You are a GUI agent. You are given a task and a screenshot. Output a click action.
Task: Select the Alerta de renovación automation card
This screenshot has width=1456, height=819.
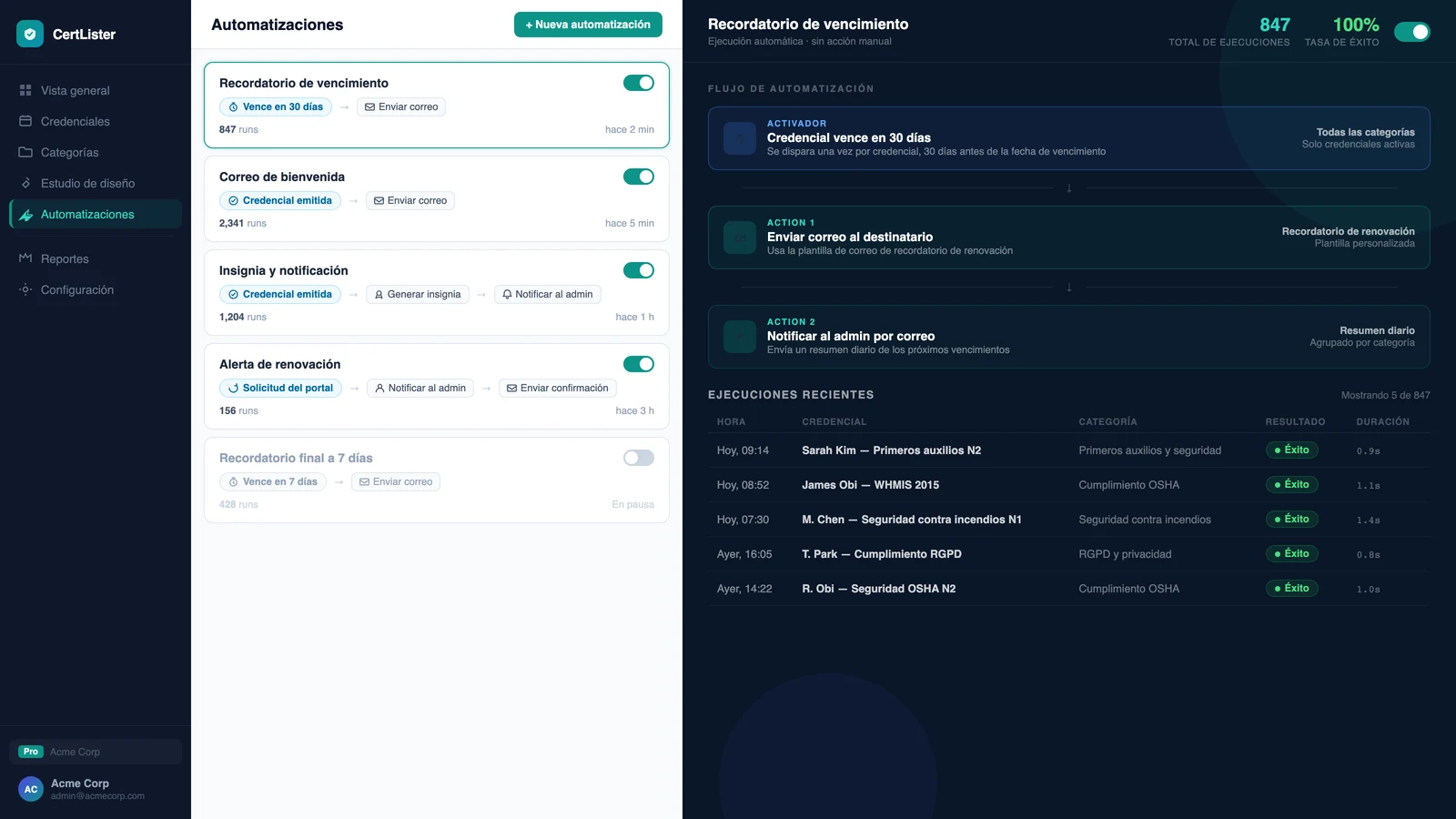click(437, 387)
